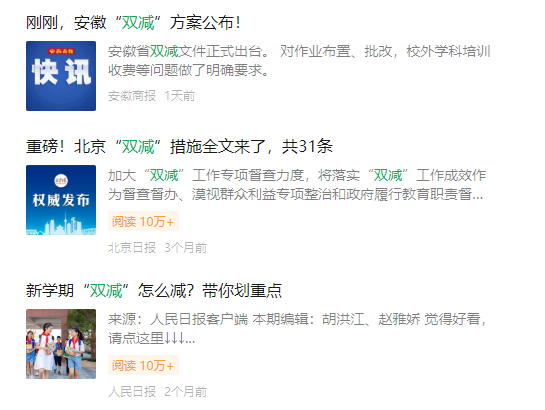Image resolution: width=545 pixels, height=410 pixels.
Task: Open the summary mentioning 人民日报客户端
Action: 297,328
